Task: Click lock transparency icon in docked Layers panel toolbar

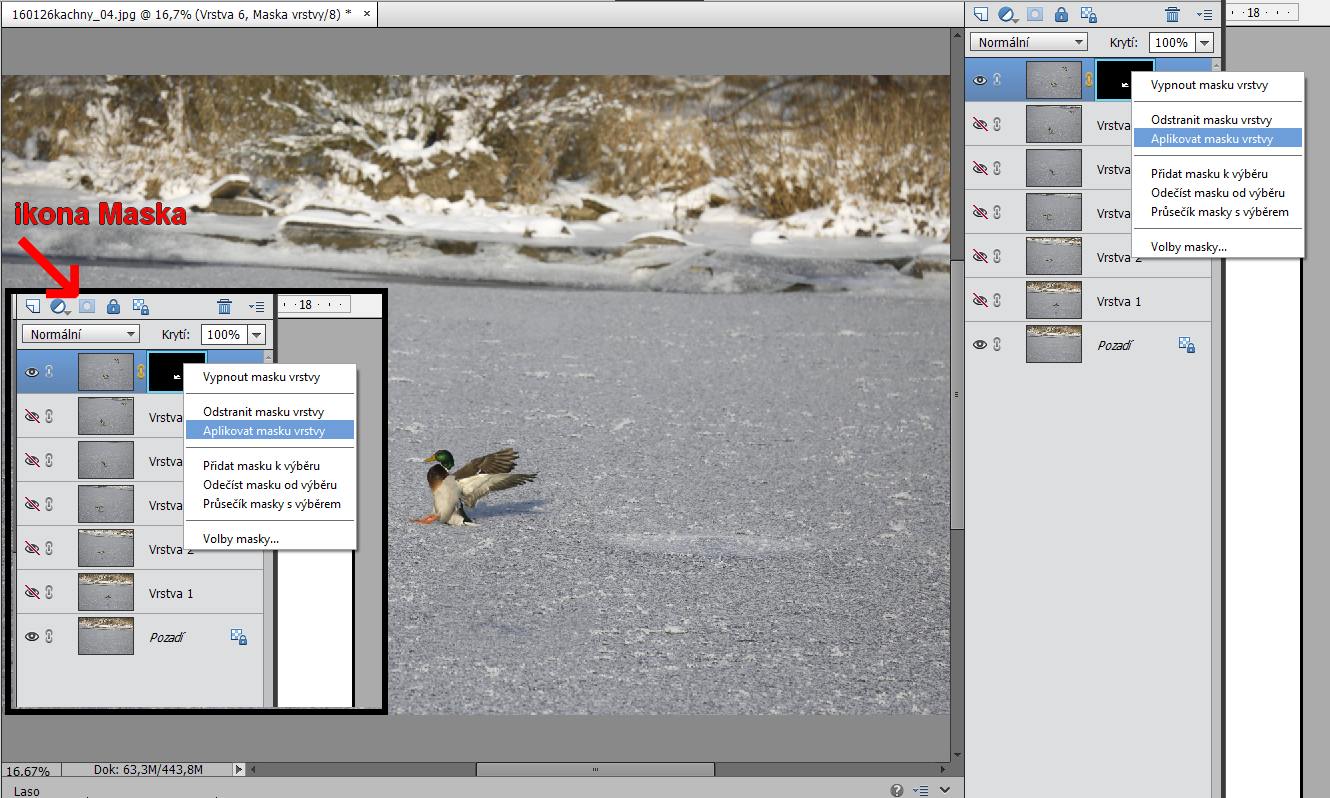Action: click(1089, 14)
